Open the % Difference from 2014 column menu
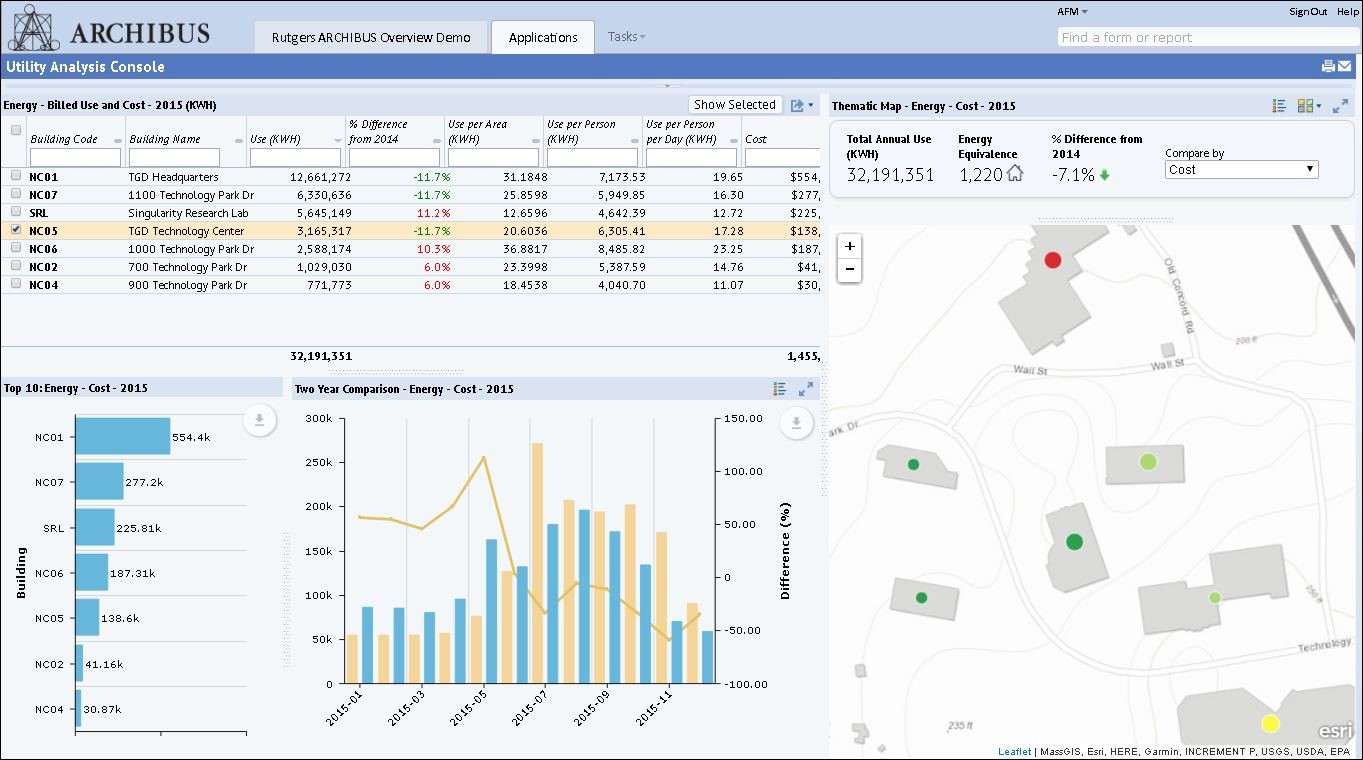1363x760 pixels. [x=437, y=141]
